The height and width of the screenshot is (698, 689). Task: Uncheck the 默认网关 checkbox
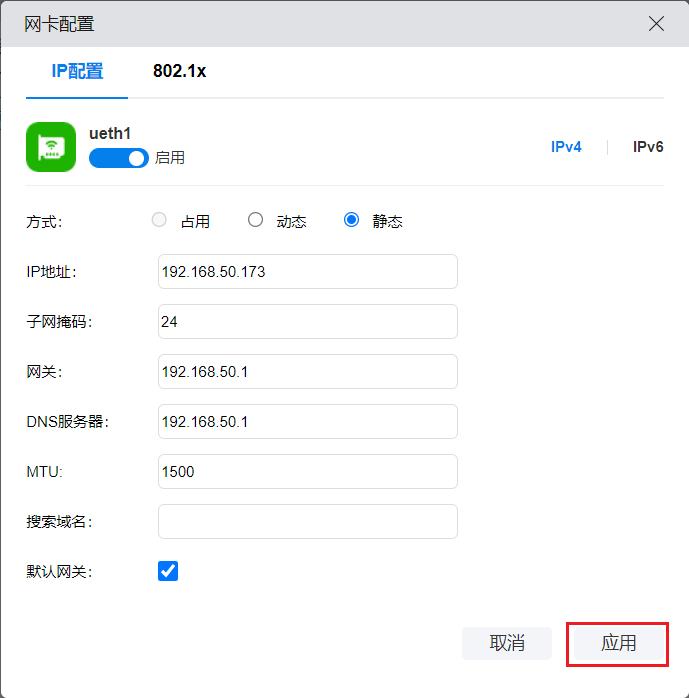tap(168, 571)
